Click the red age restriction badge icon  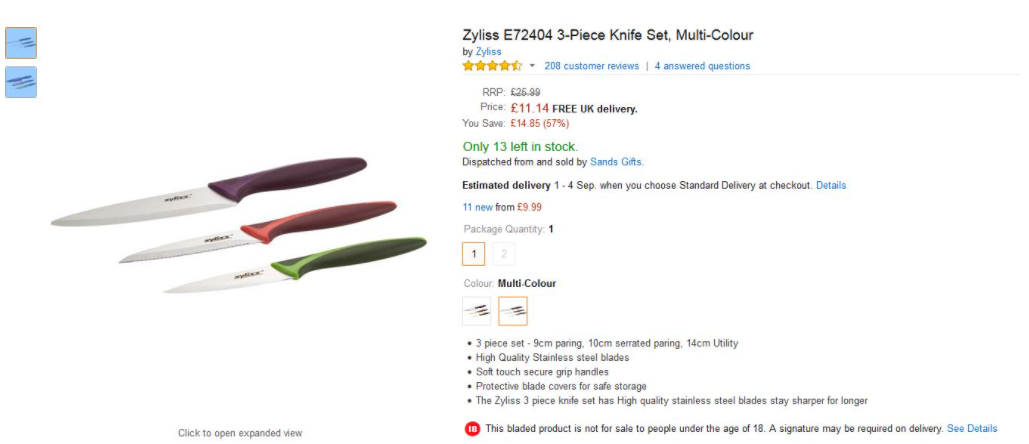(x=472, y=429)
